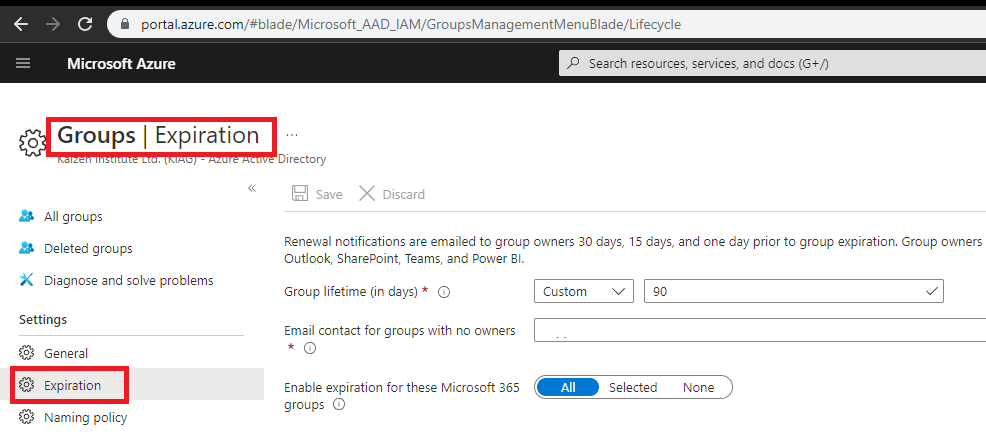
Task: Open Naming policy settings
Action: (x=85, y=417)
